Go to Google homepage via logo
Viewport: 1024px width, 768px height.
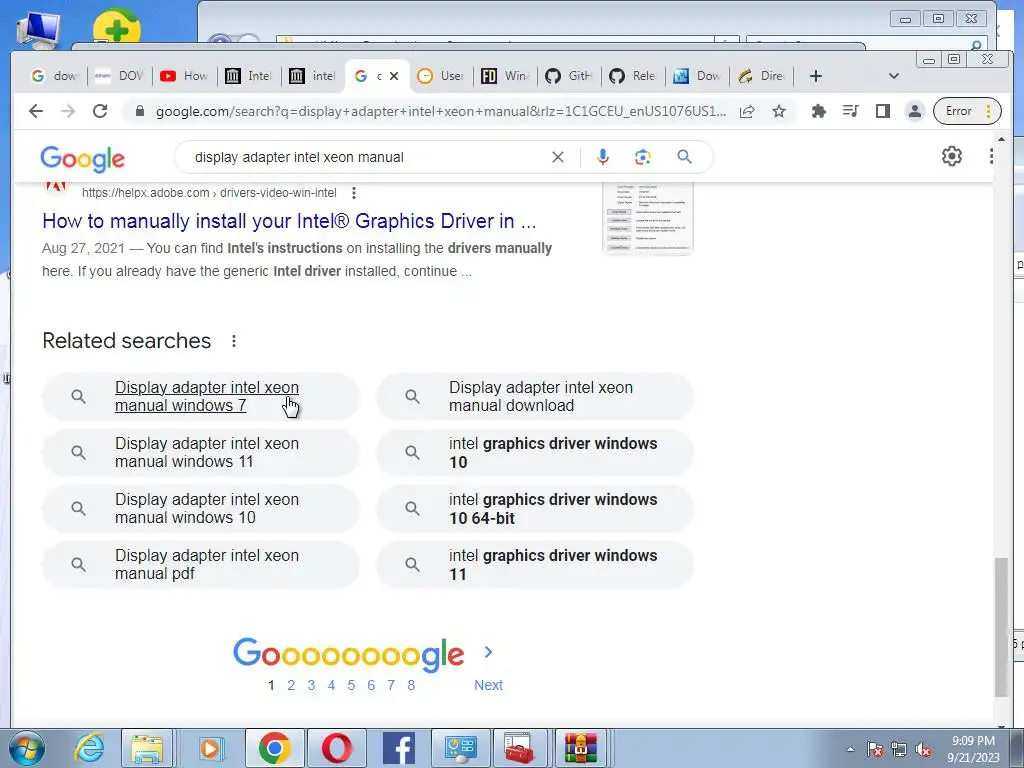click(x=82, y=158)
